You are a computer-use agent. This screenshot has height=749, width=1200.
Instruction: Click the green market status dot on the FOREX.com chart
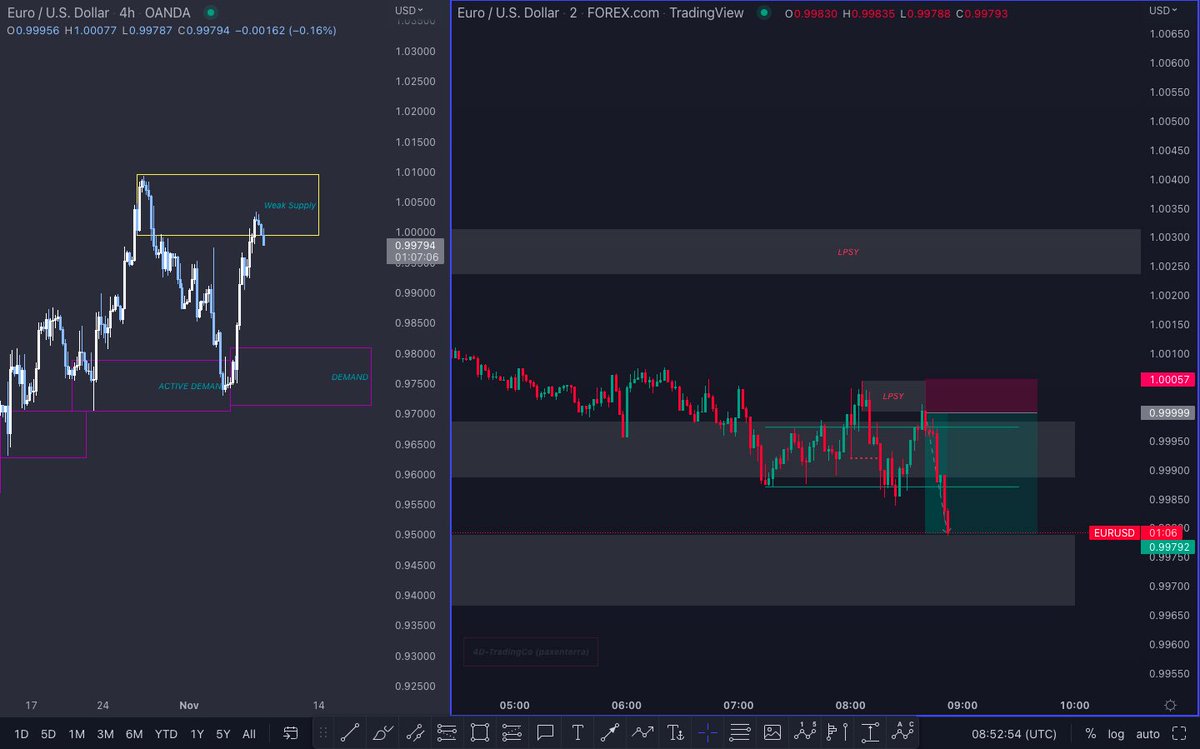(764, 13)
